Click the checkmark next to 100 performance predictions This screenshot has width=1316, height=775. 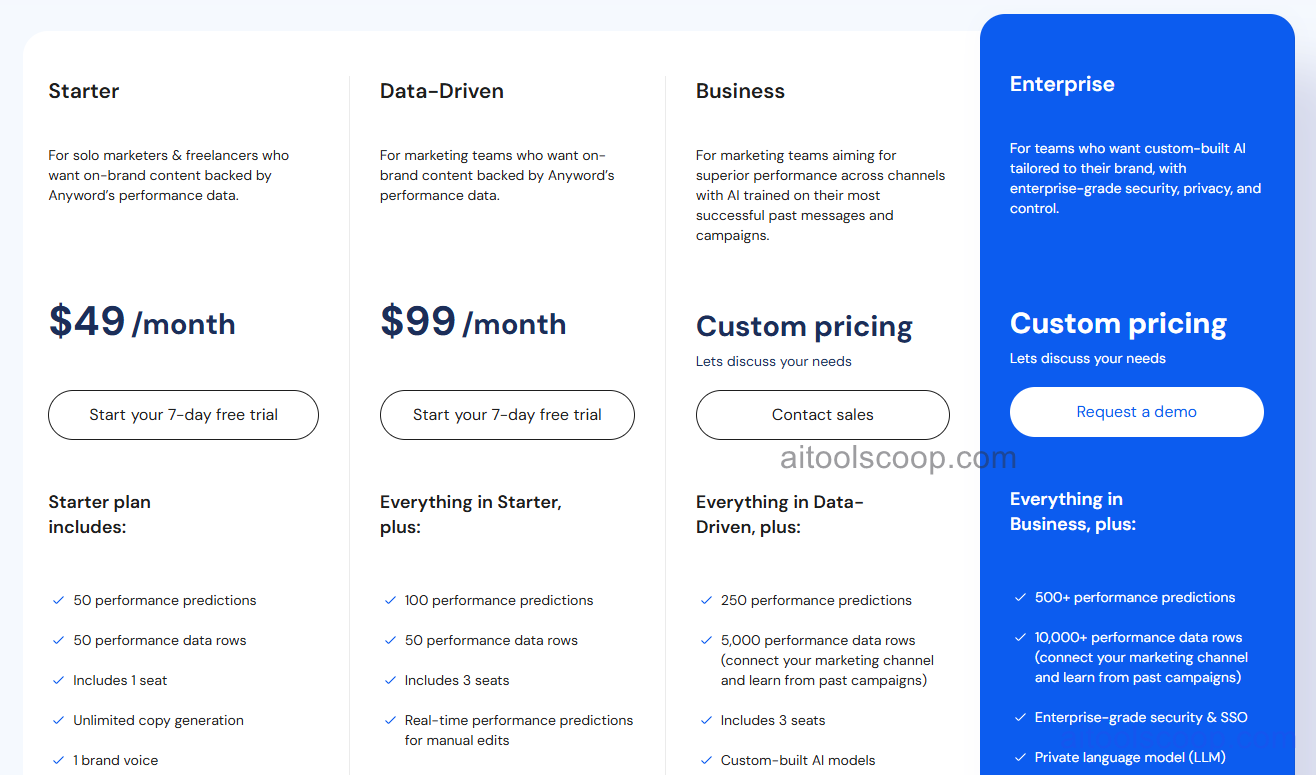click(390, 600)
